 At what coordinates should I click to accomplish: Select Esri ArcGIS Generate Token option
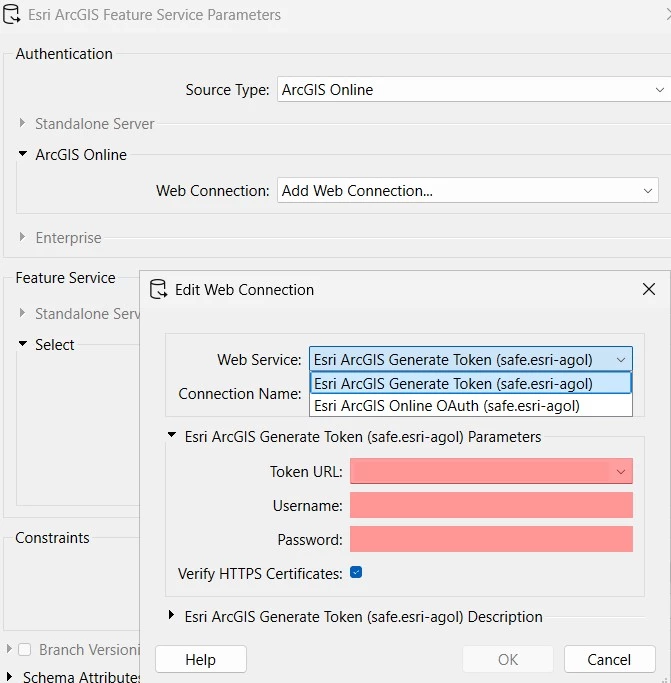tap(471, 383)
